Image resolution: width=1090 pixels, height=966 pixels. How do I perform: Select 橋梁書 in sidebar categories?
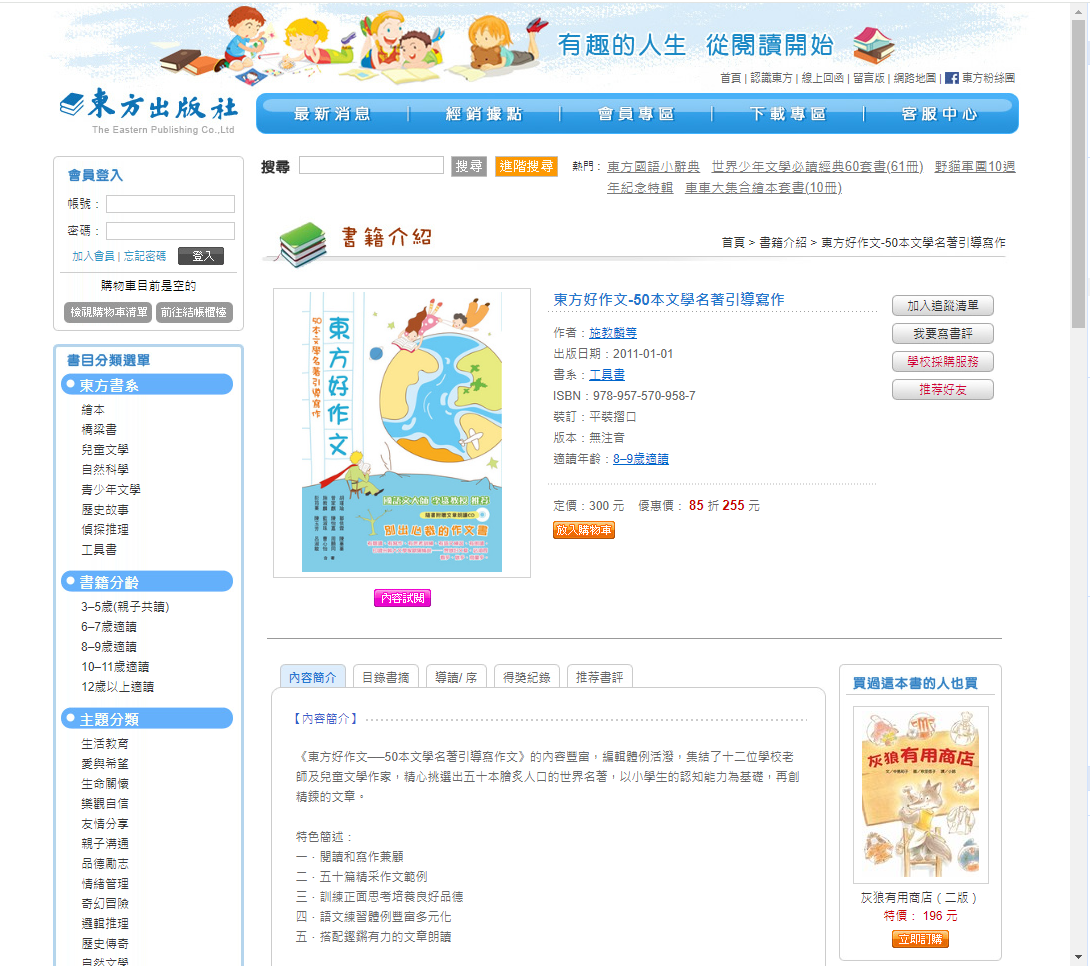pos(99,429)
